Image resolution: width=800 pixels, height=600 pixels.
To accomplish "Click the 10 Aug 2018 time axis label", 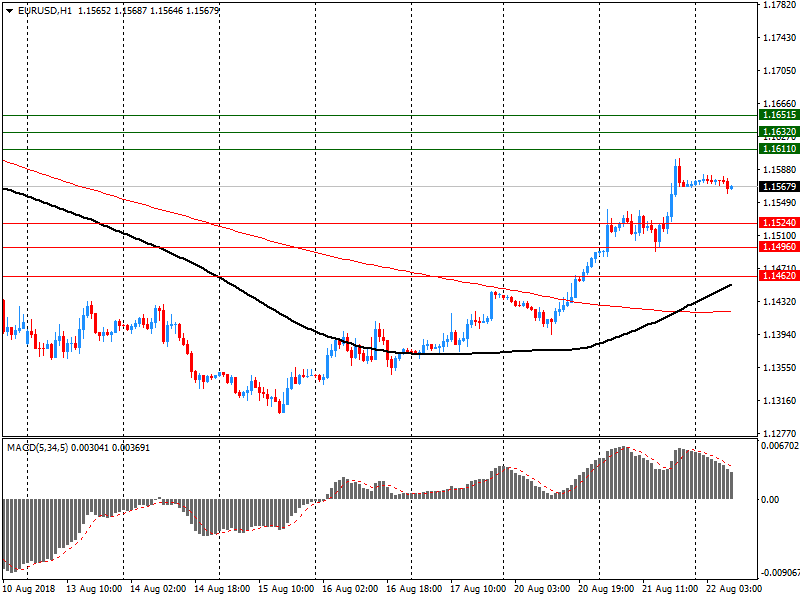I will pyautogui.click(x=29, y=589).
